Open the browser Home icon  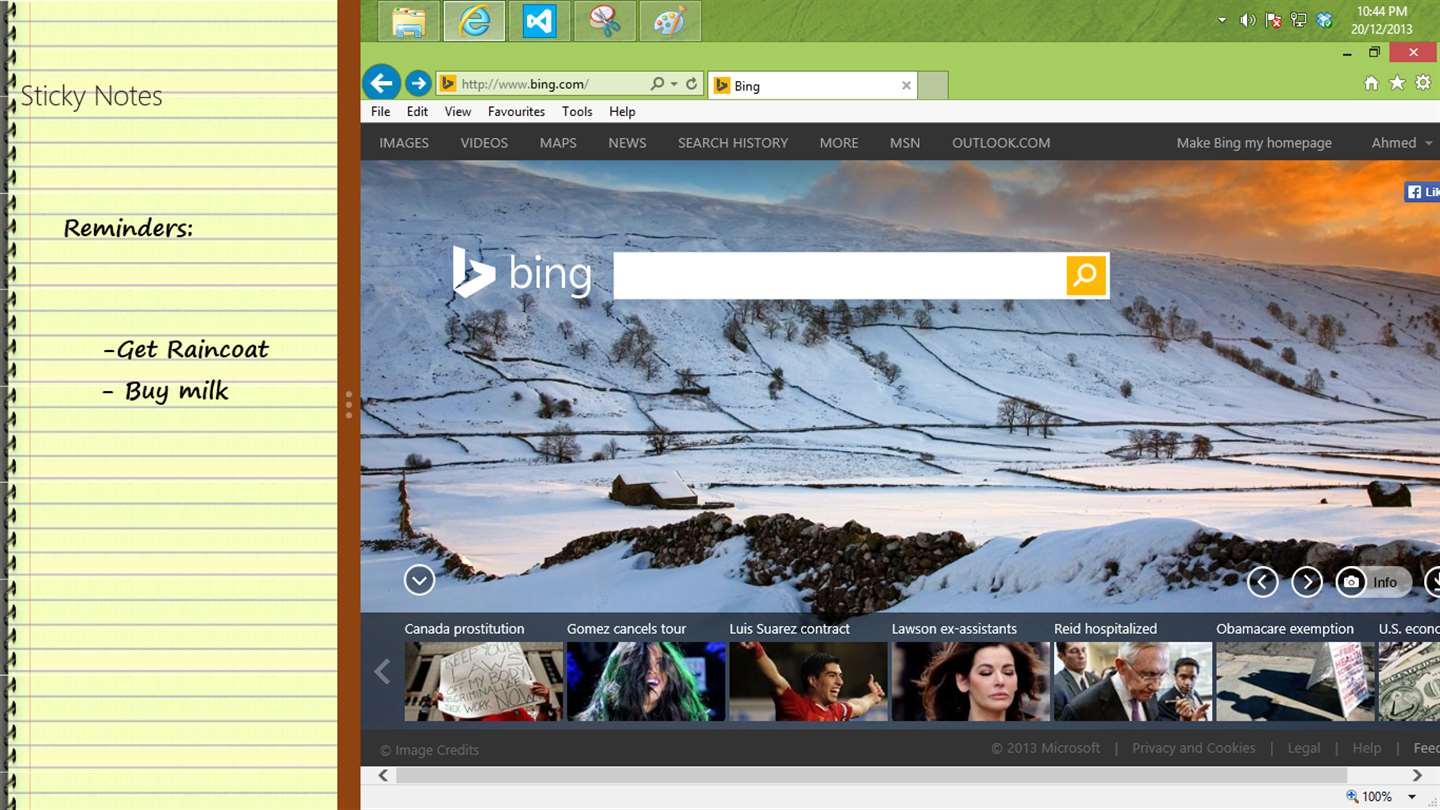(x=1371, y=83)
